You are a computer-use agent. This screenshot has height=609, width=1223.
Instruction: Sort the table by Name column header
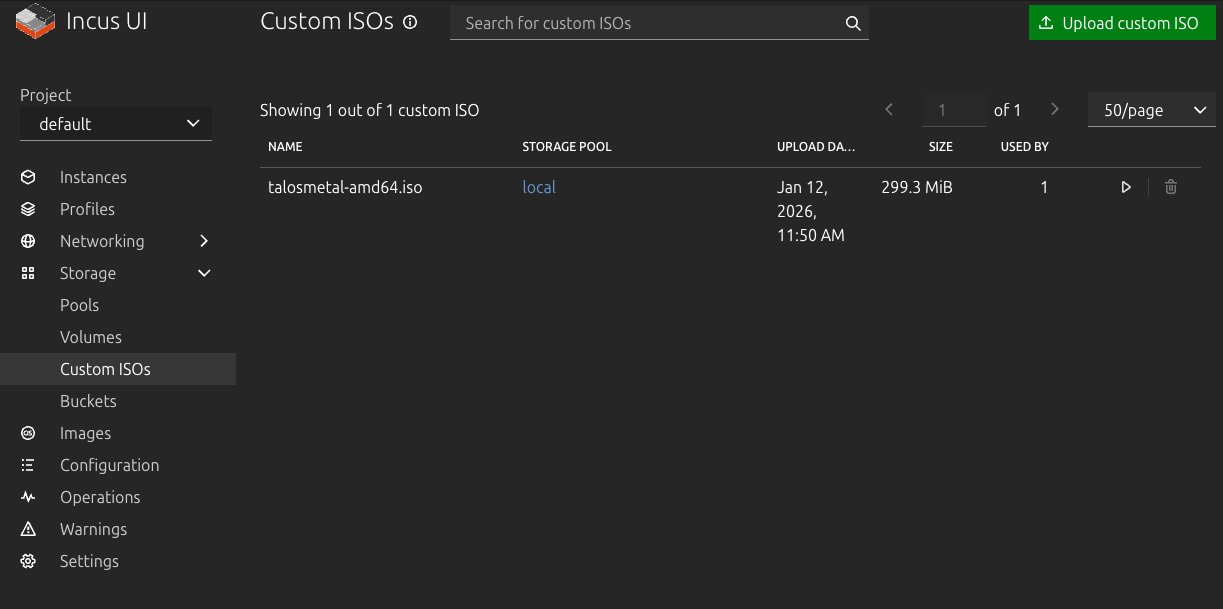[285, 147]
